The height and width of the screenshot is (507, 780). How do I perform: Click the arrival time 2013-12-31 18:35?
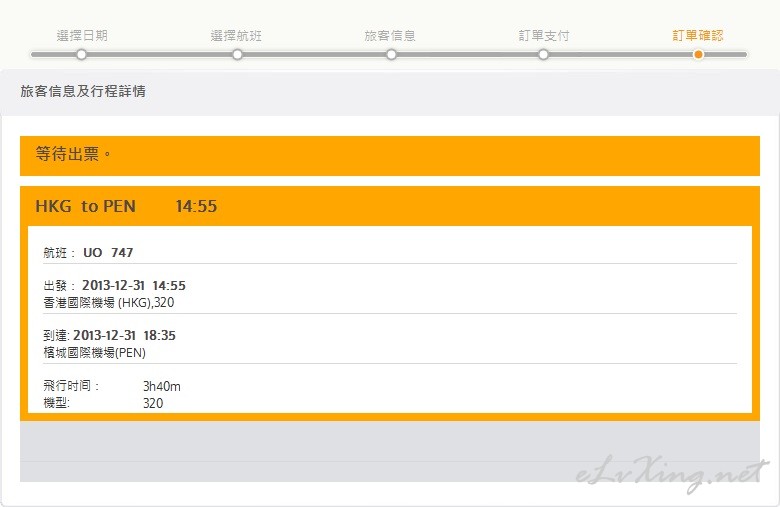point(124,335)
